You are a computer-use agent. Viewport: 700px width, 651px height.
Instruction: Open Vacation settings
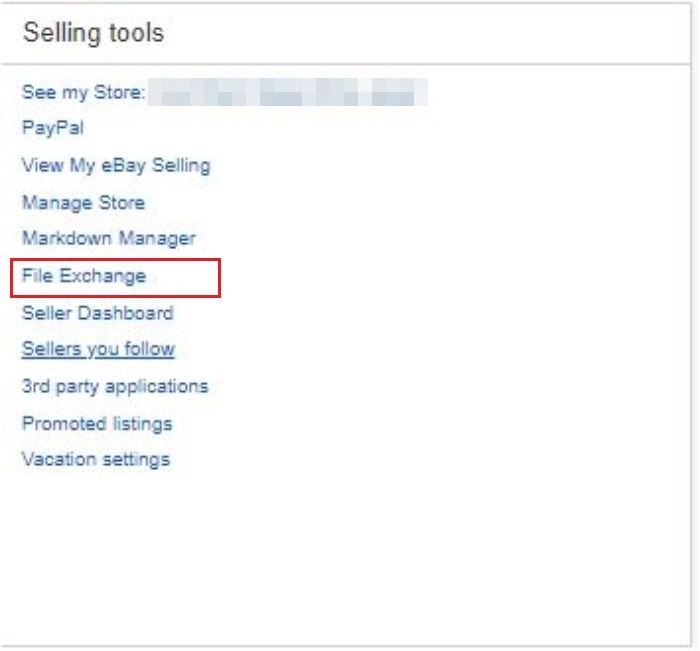pyautogui.click(x=96, y=459)
